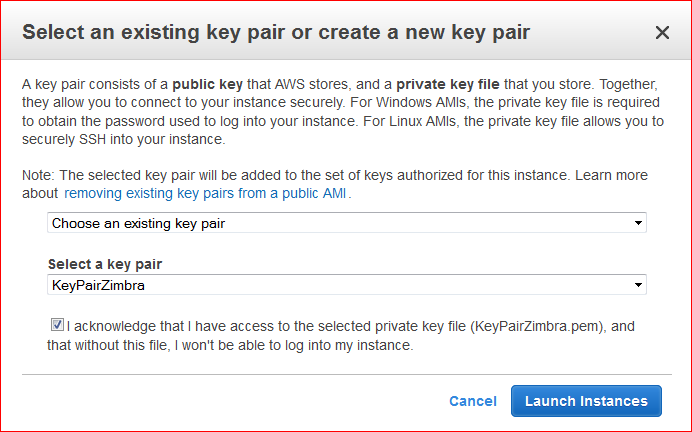Open the KeyPairZimbra key pair selector
The width and height of the screenshot is (692, 432).
tap(347, 285)
